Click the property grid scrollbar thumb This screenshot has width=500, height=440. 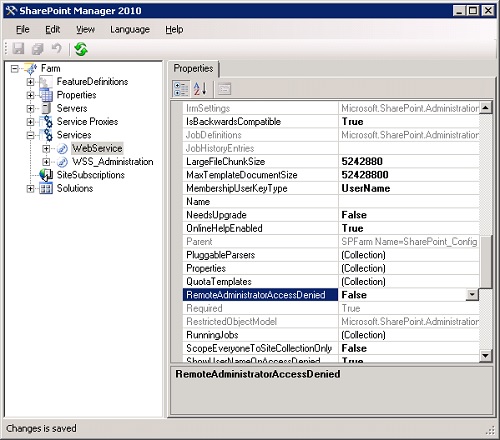(486, 262)
